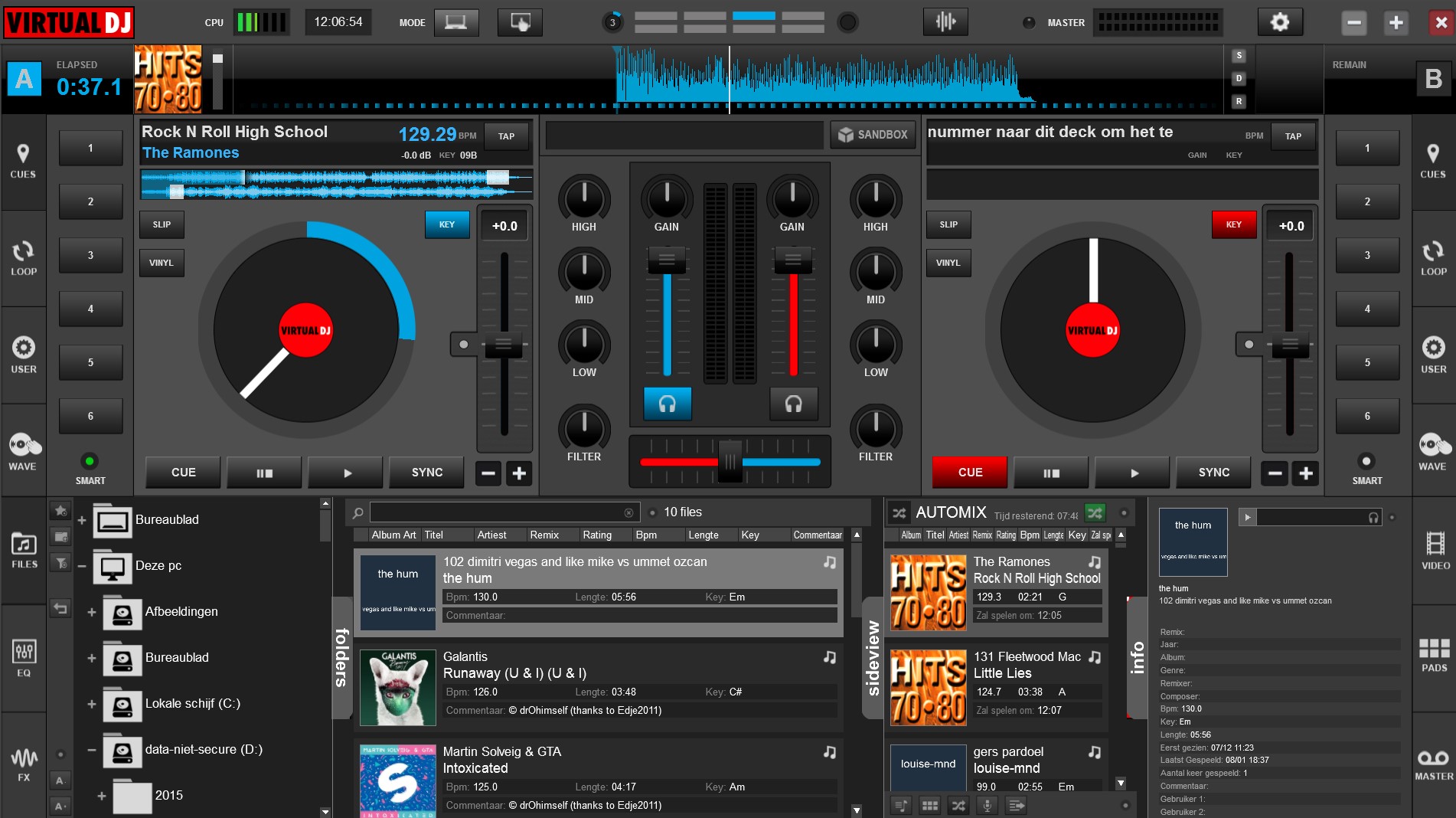The width and height of the screenshot is (1456, 818).
Task: Click TAP button on deck B
Action: [1293, 136]
